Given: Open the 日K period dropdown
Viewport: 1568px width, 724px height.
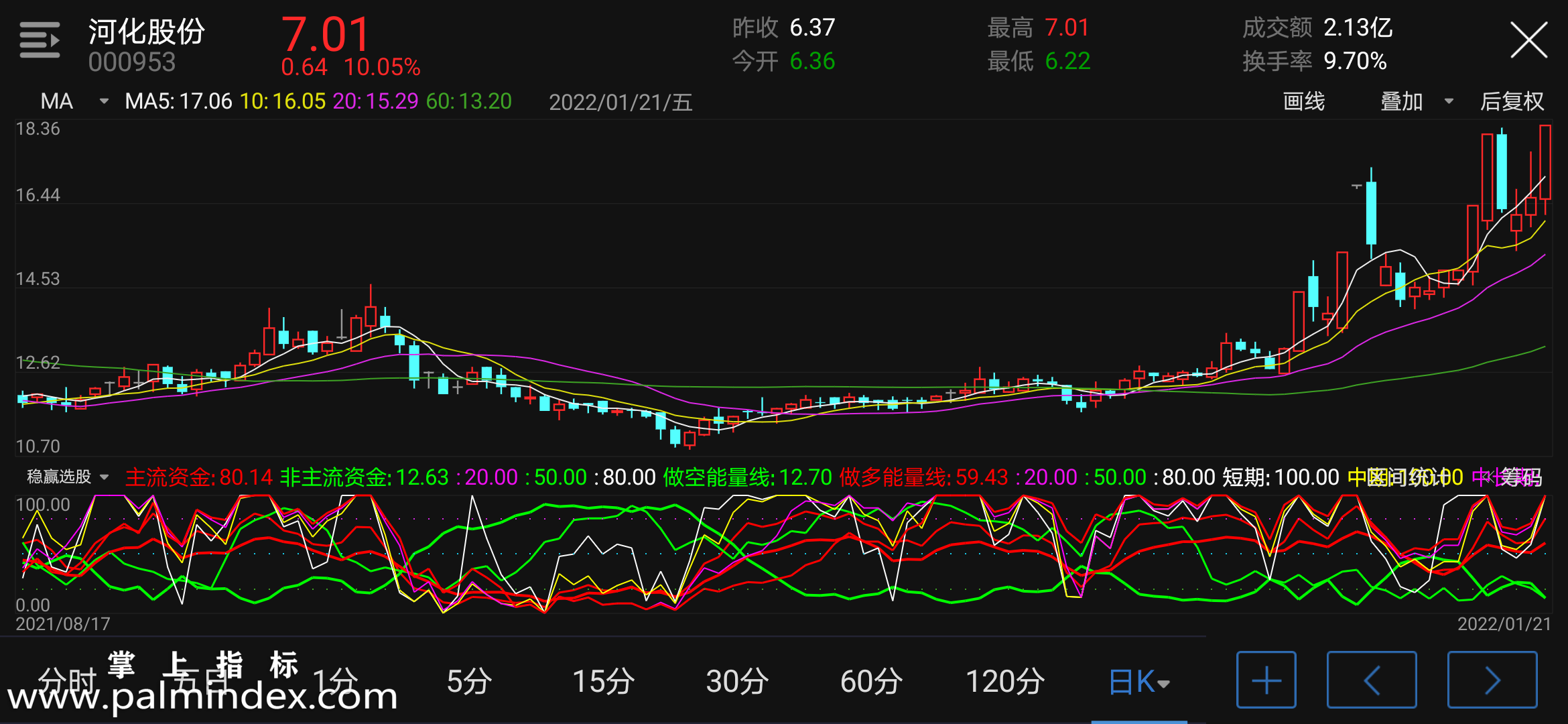Looking at the screenshot, I should tap(1139, 682).
